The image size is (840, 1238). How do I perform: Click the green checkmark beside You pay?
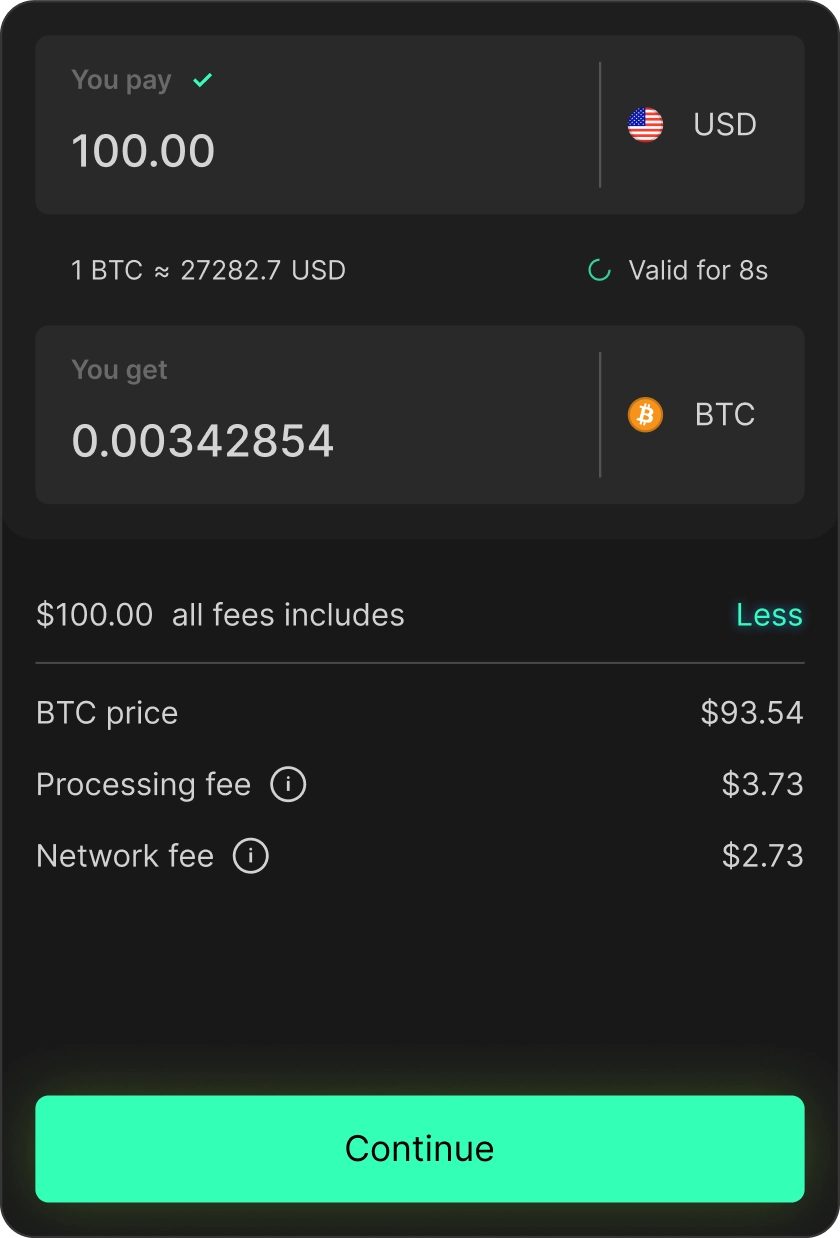(x=203, y=80)
